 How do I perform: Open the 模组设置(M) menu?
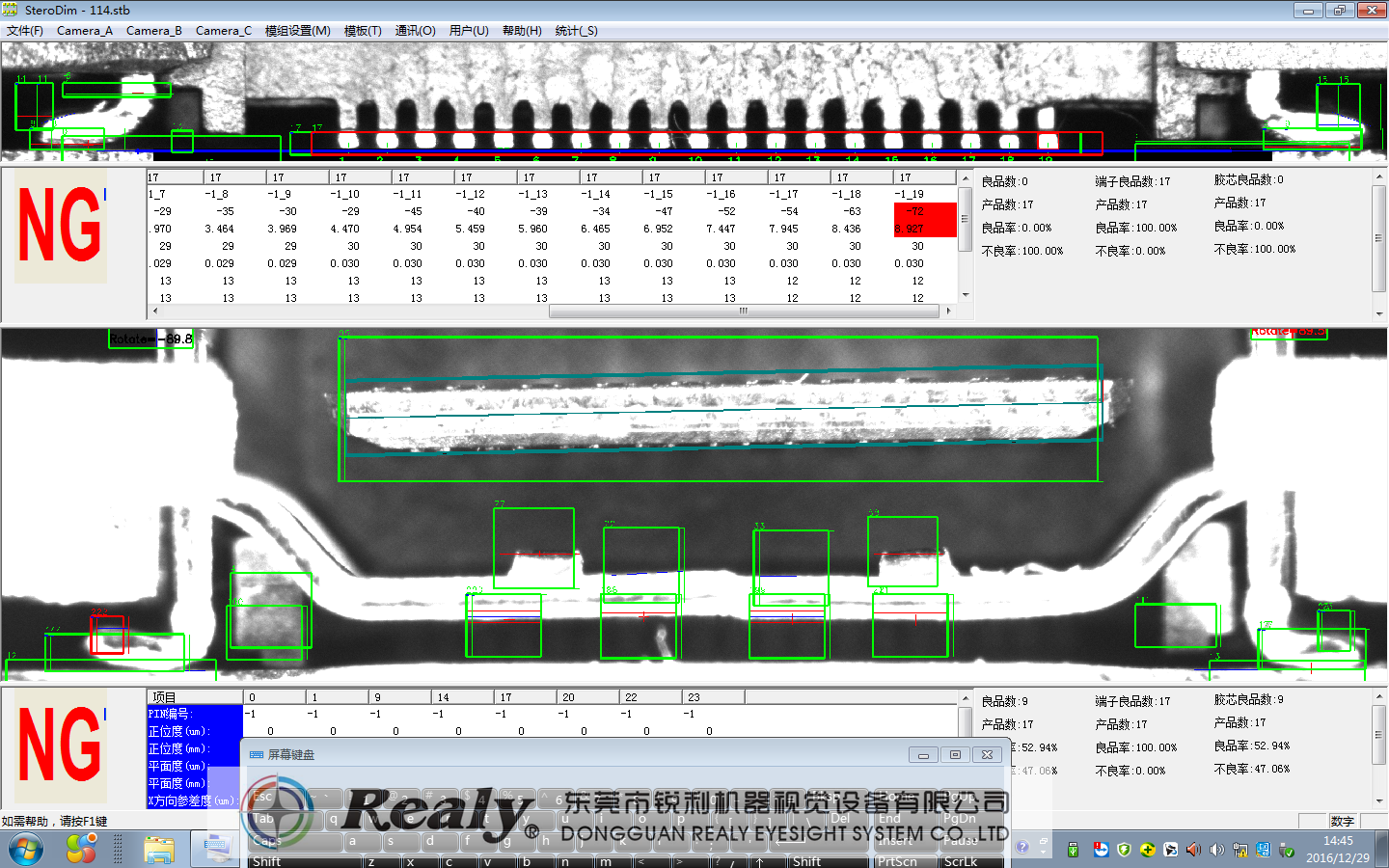(x=297, y=31)
